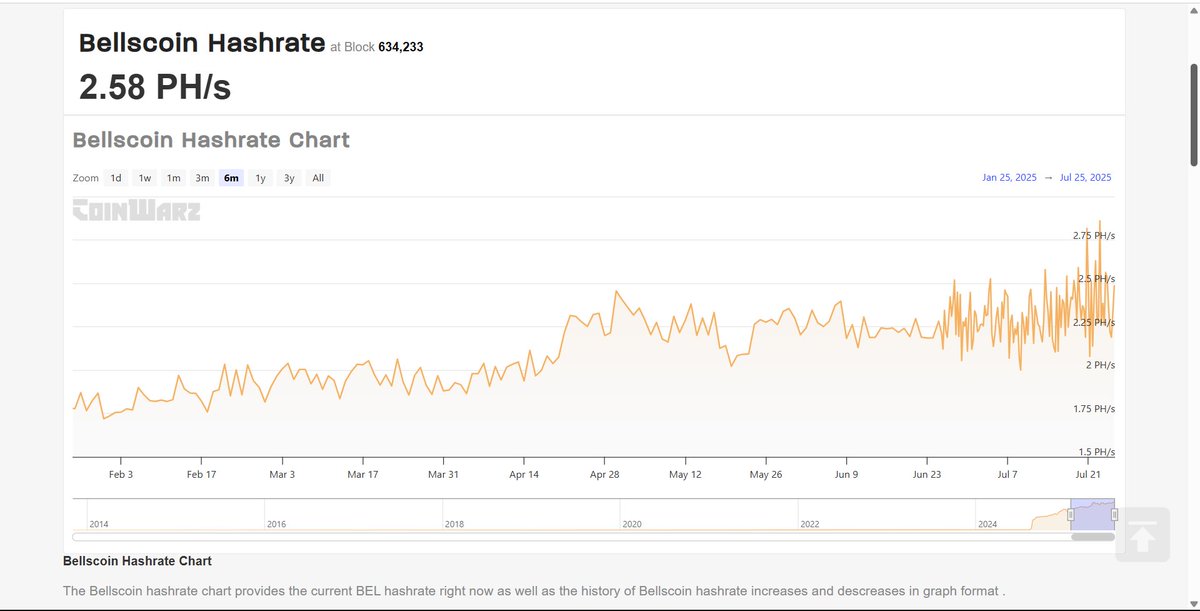Image resolution: width=1200 pixels, height=611 pixels.
Task: Select the 1m zoom range
Action: click(174, 178)
